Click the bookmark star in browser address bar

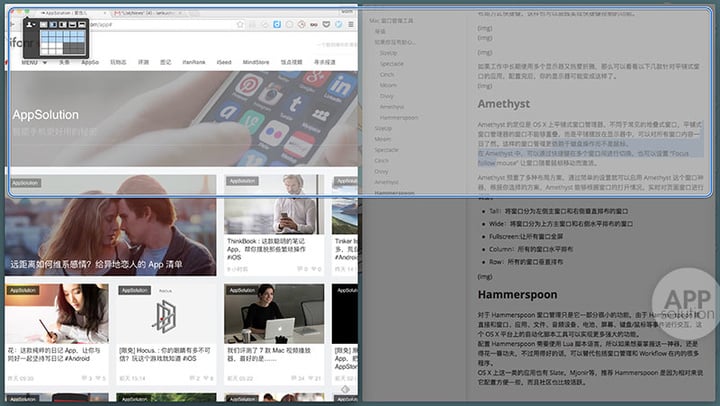[x=240, y=24]
